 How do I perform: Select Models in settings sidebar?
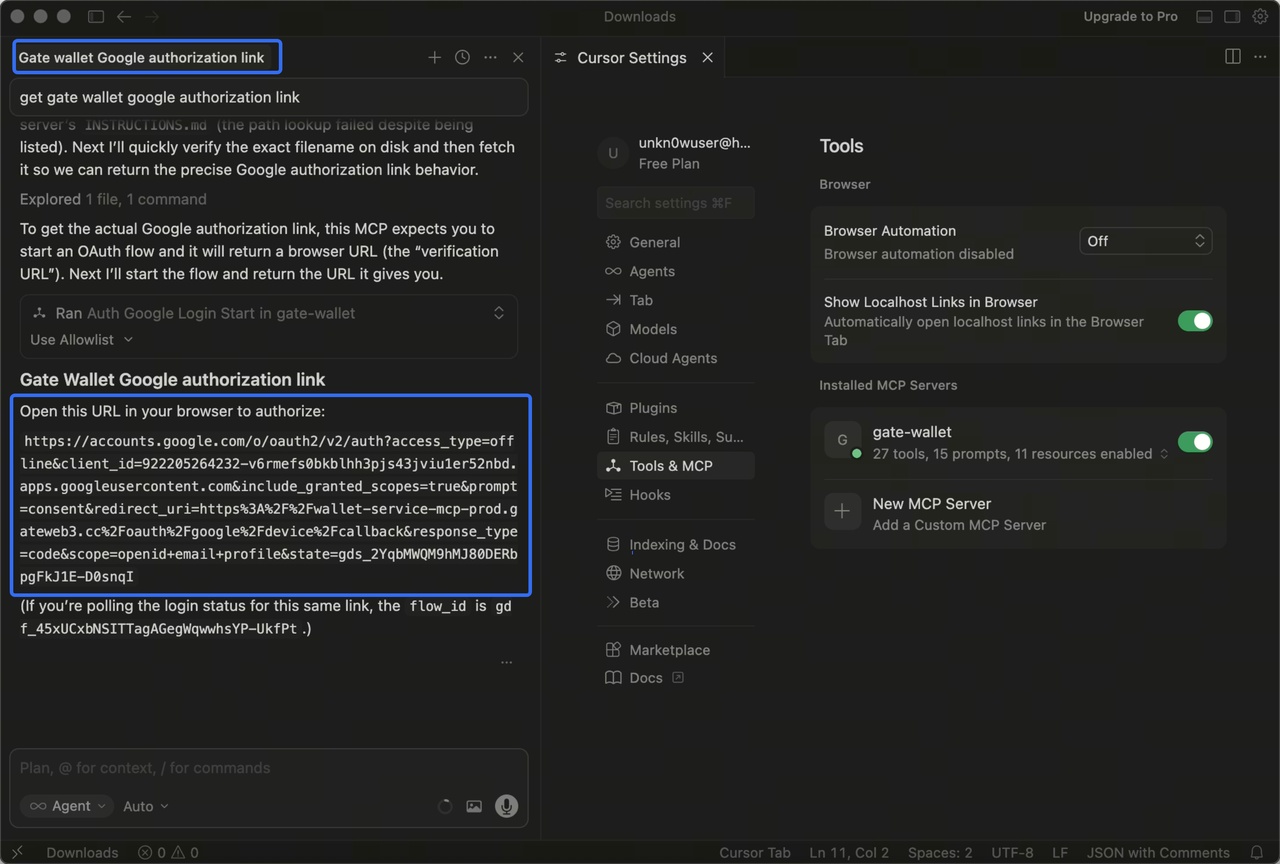click(652, 329)
